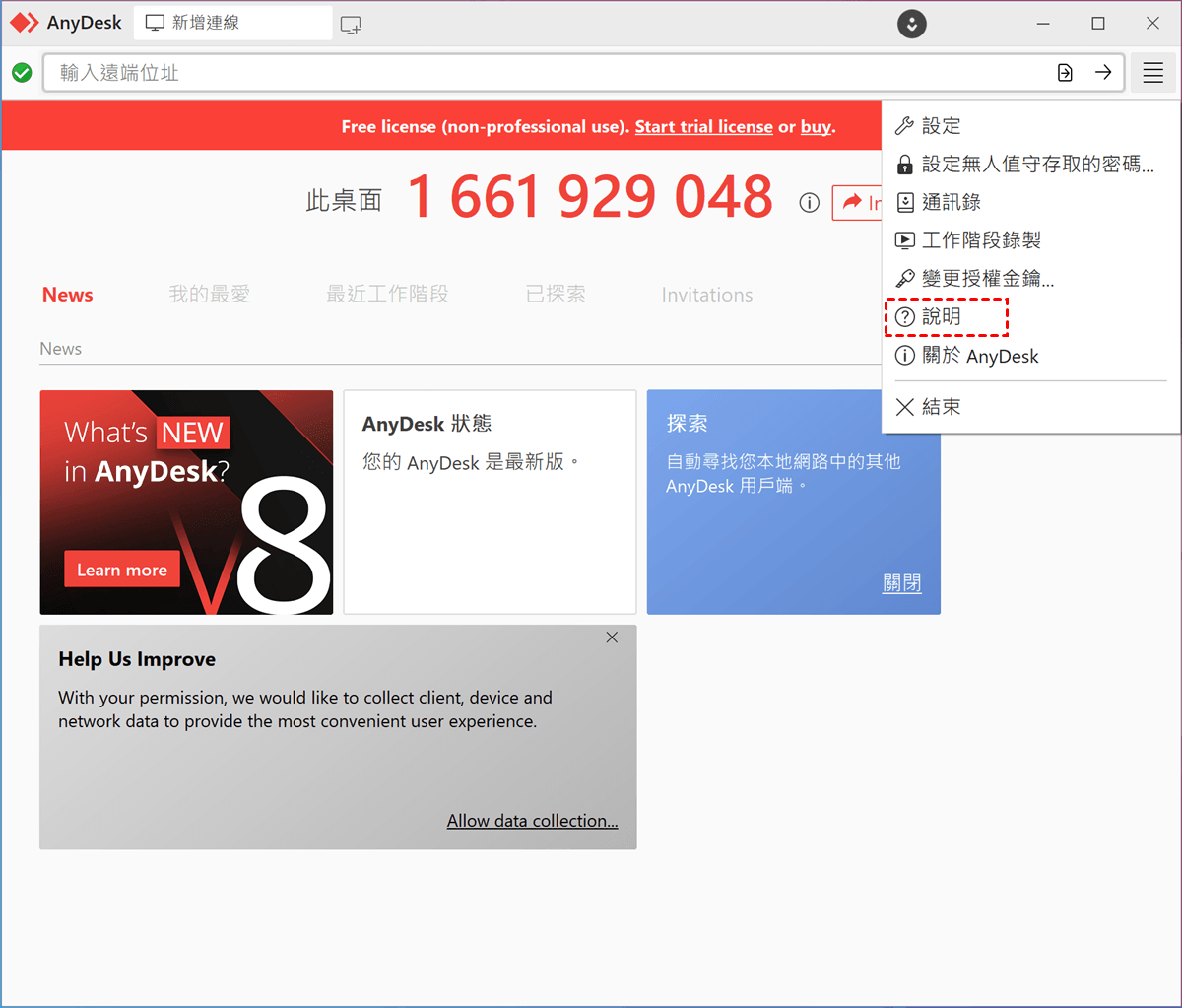Select 設定無人值守存取的密碼 menu entry
The width and height of the screenshot is (1182, 1008).
point(1036,165)
